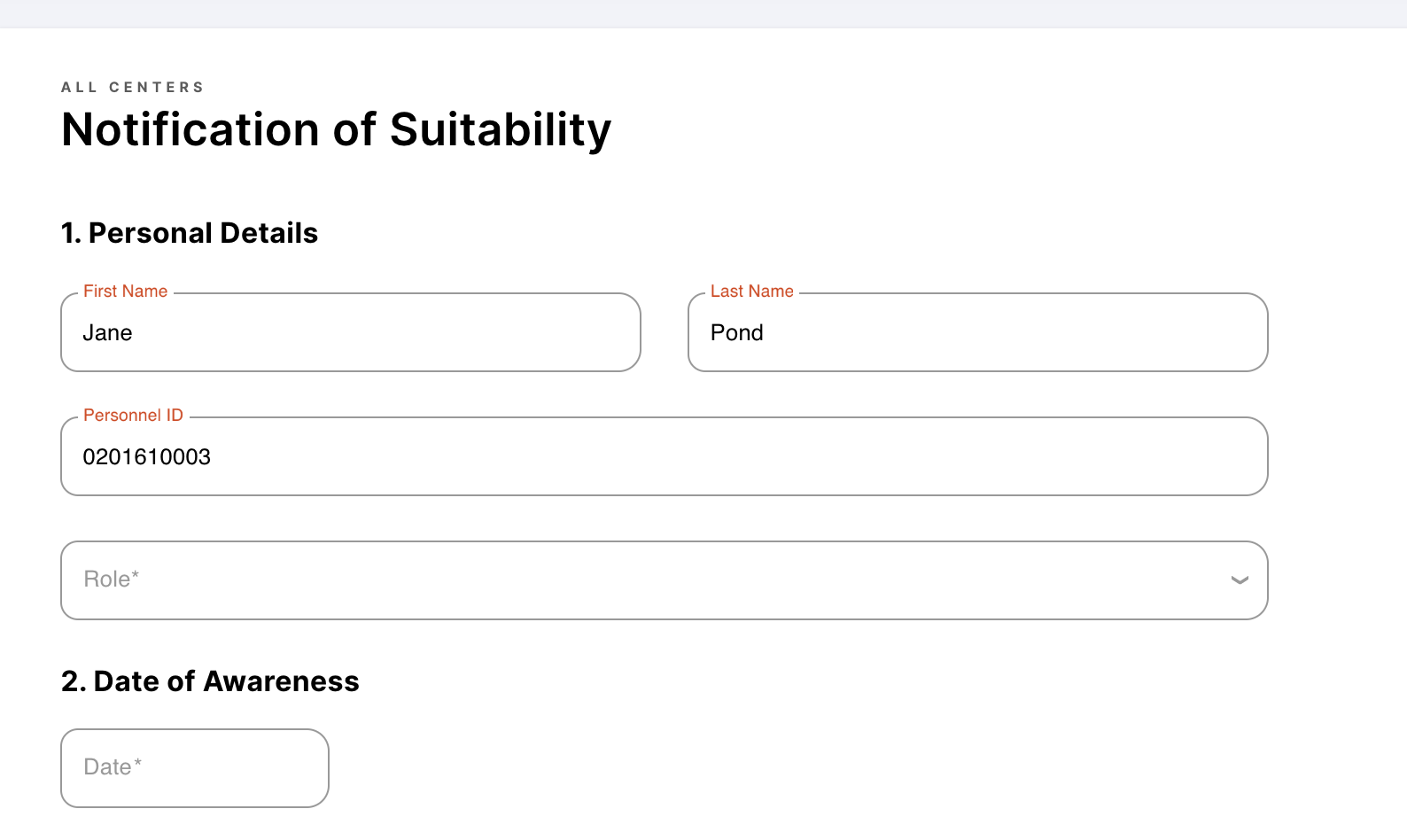Click the "ALL CENTERS" breadcrumb label
1407x840 pixels.
[132, 87]
